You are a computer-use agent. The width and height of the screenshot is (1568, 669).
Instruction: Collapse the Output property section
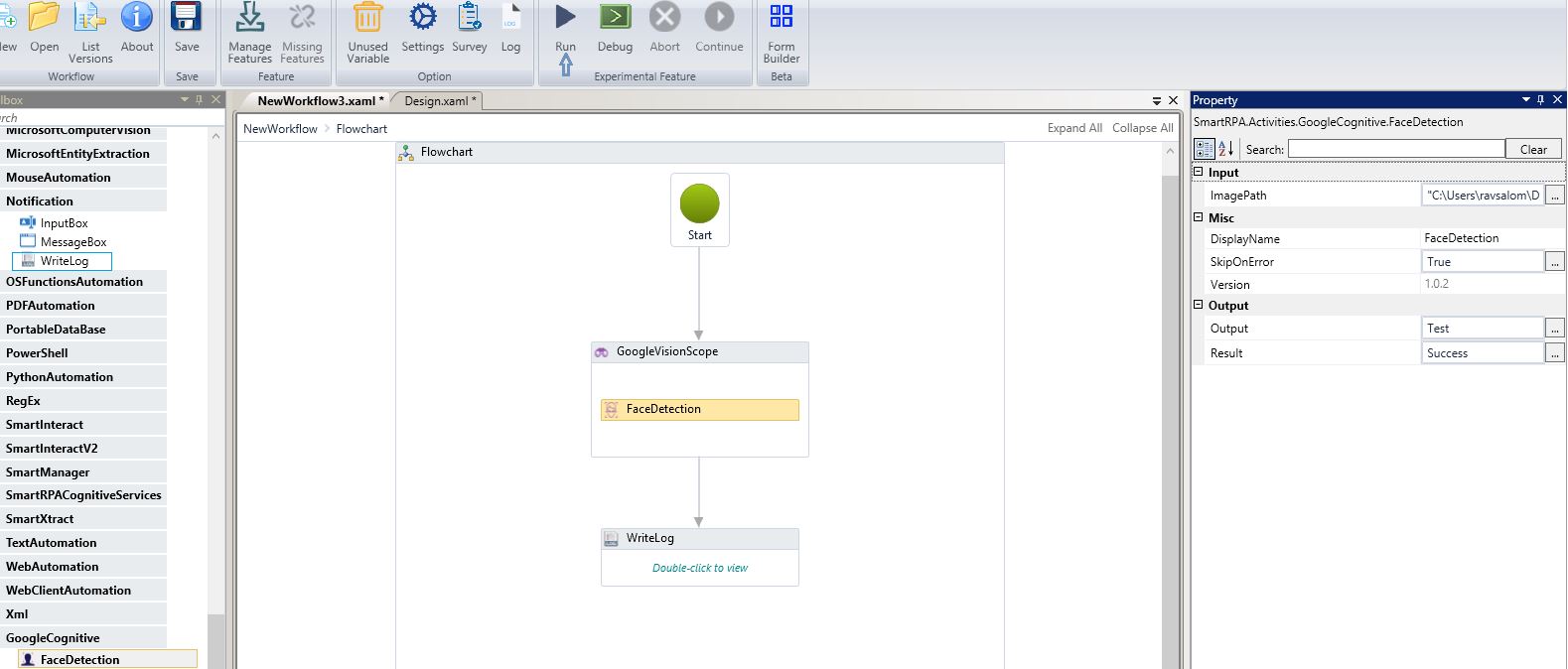1199,306
